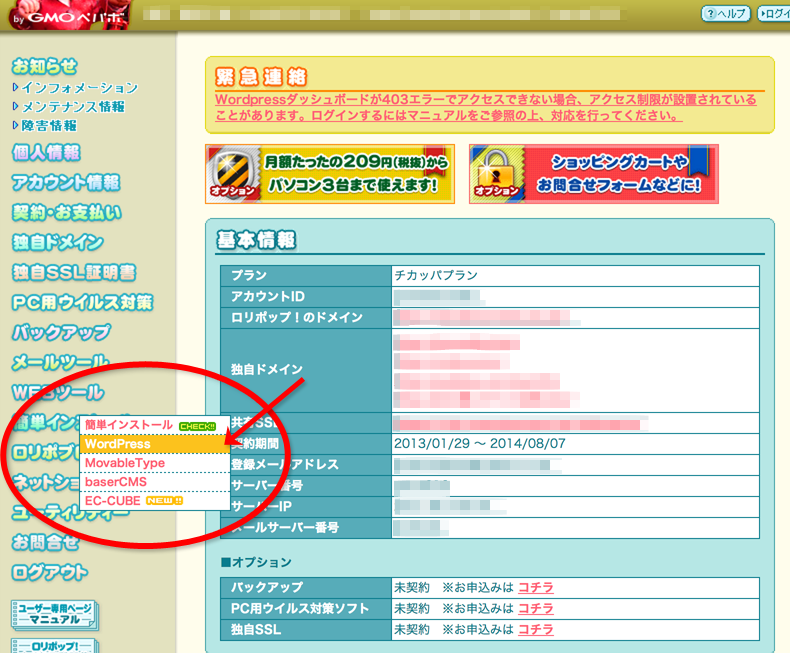Click the コチラ link for バックアップ option
Screen dimensions: 790x653
pos(535,587)
